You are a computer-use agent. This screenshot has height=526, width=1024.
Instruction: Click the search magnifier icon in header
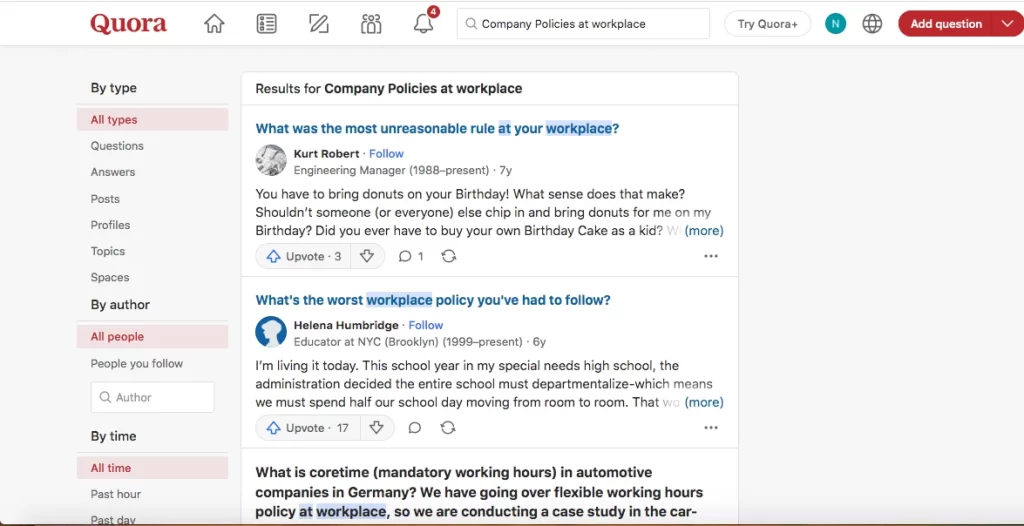pyautogui.click(x=471, y=24)
